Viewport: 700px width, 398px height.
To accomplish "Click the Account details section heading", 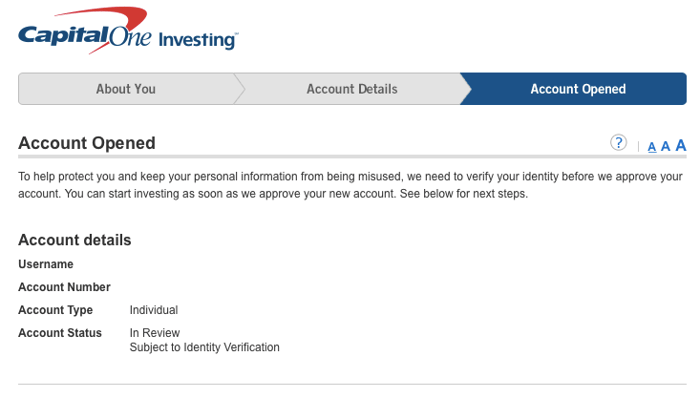I will click(x=75, y=240).
